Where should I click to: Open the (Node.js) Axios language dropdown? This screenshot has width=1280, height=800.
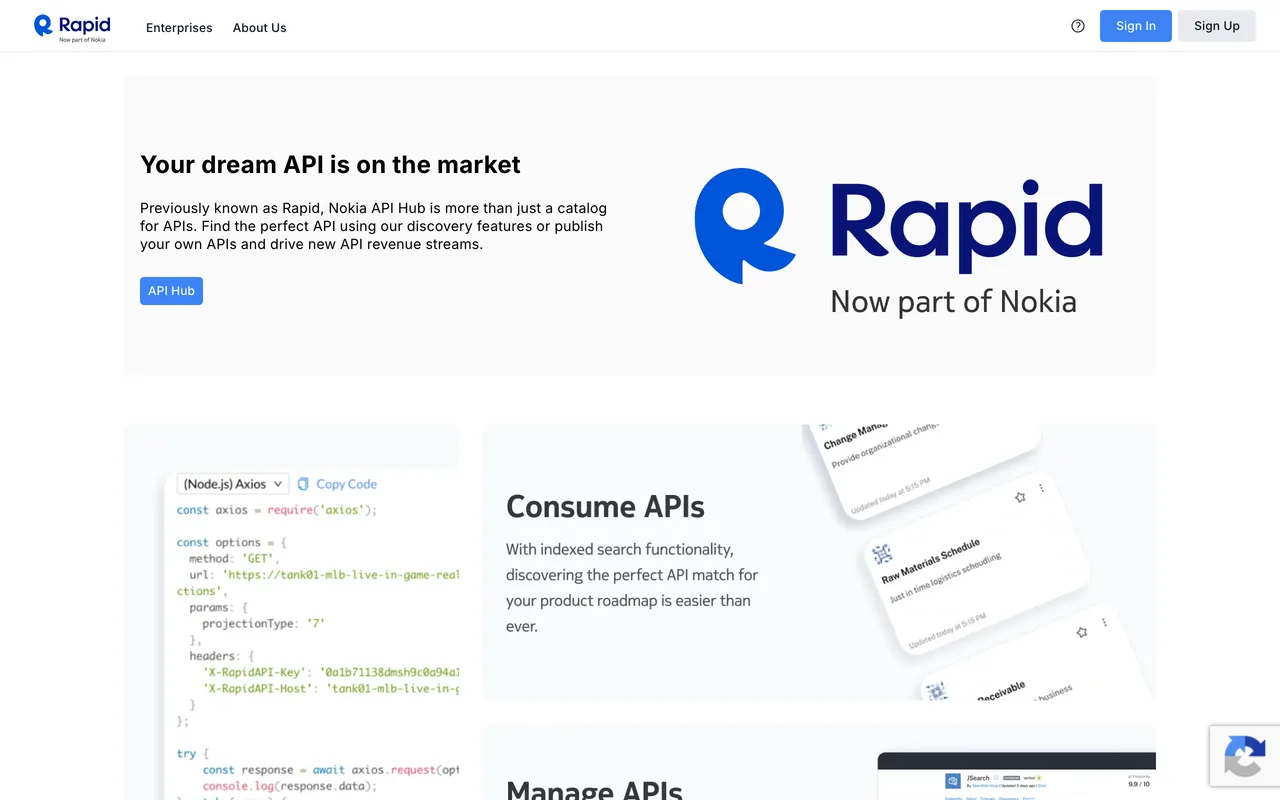(233, 484)
